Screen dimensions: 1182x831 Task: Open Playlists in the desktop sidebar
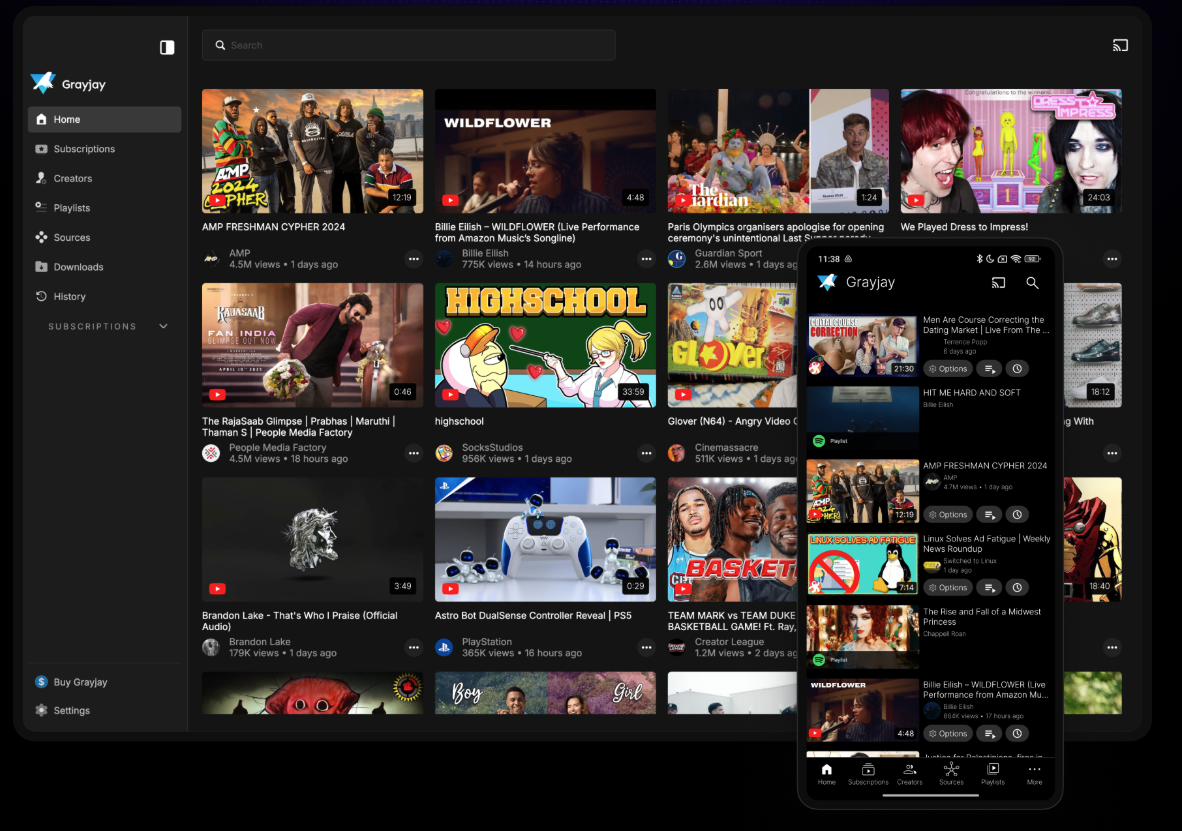105,207
